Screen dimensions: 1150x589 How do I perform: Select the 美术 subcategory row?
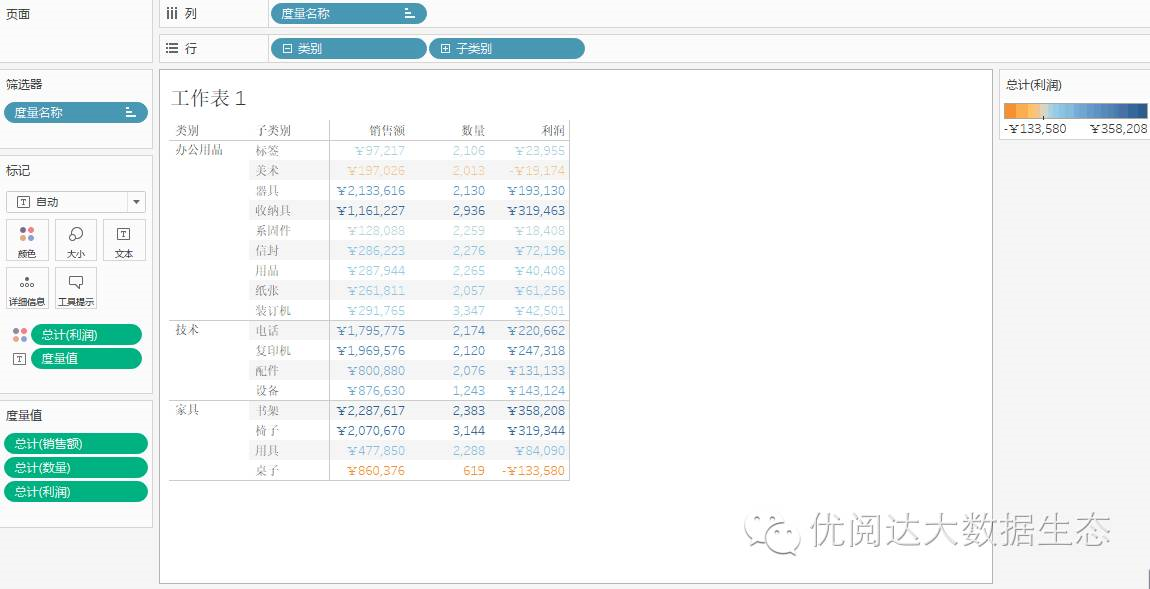coord(268,171)
